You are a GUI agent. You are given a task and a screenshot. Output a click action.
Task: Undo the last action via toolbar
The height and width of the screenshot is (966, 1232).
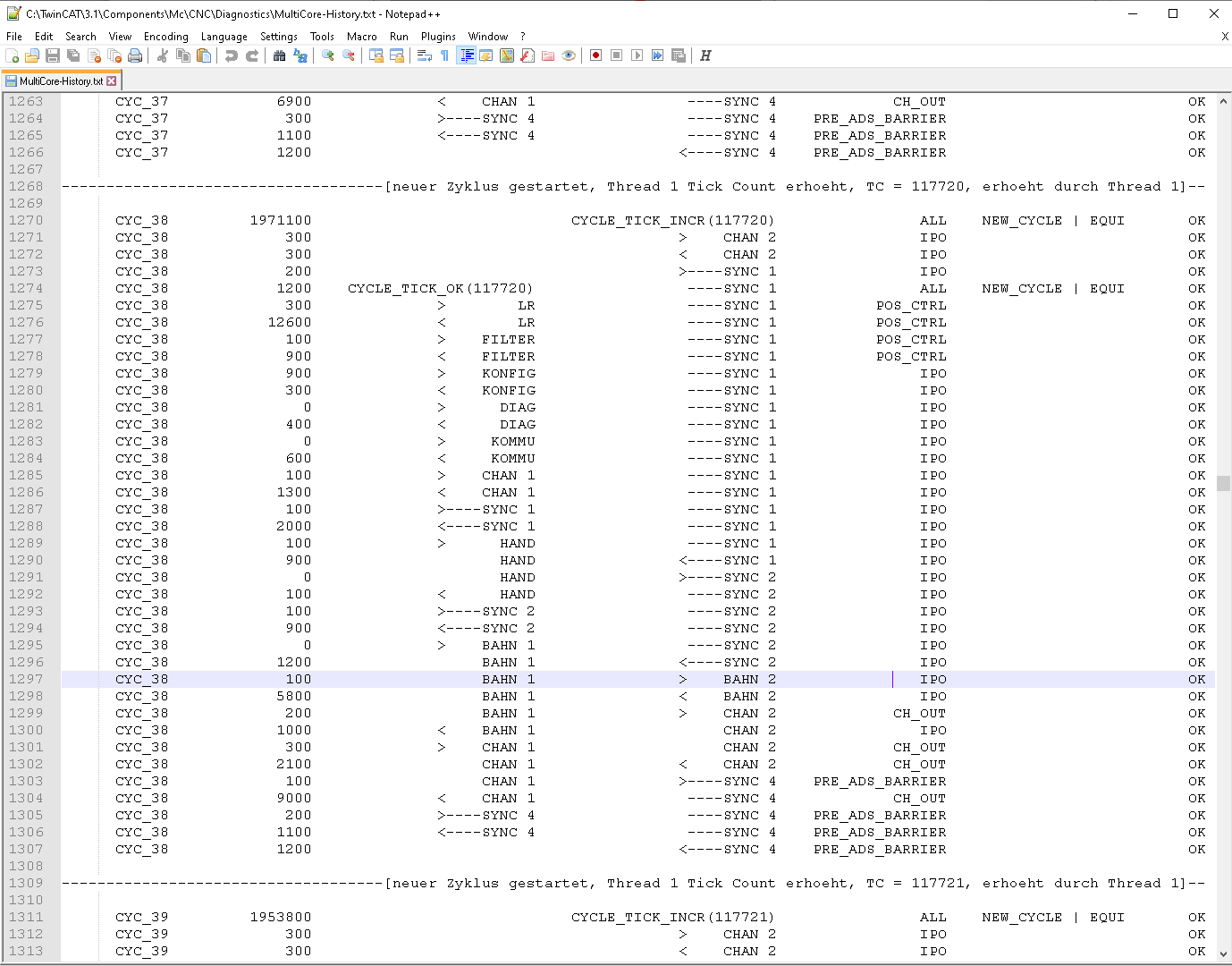[232, 55]
